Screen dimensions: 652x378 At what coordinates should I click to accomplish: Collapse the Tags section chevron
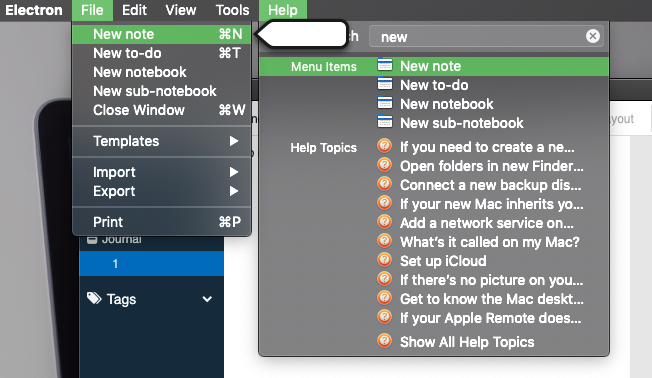207,299
